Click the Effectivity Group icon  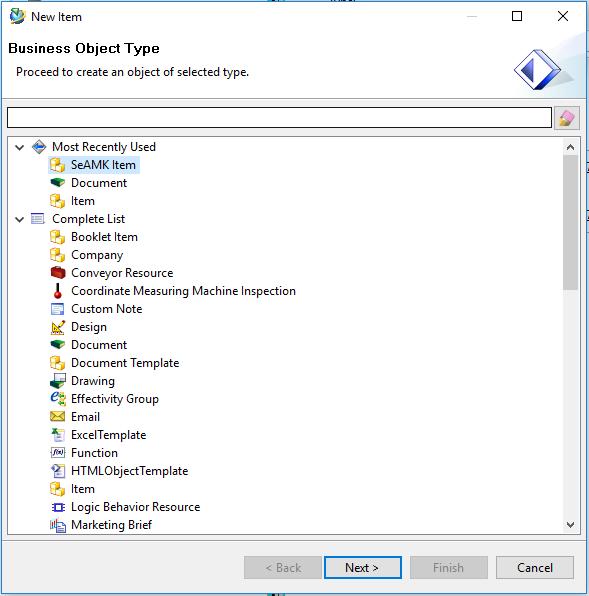pyautogui.click(x=58, y=399)
